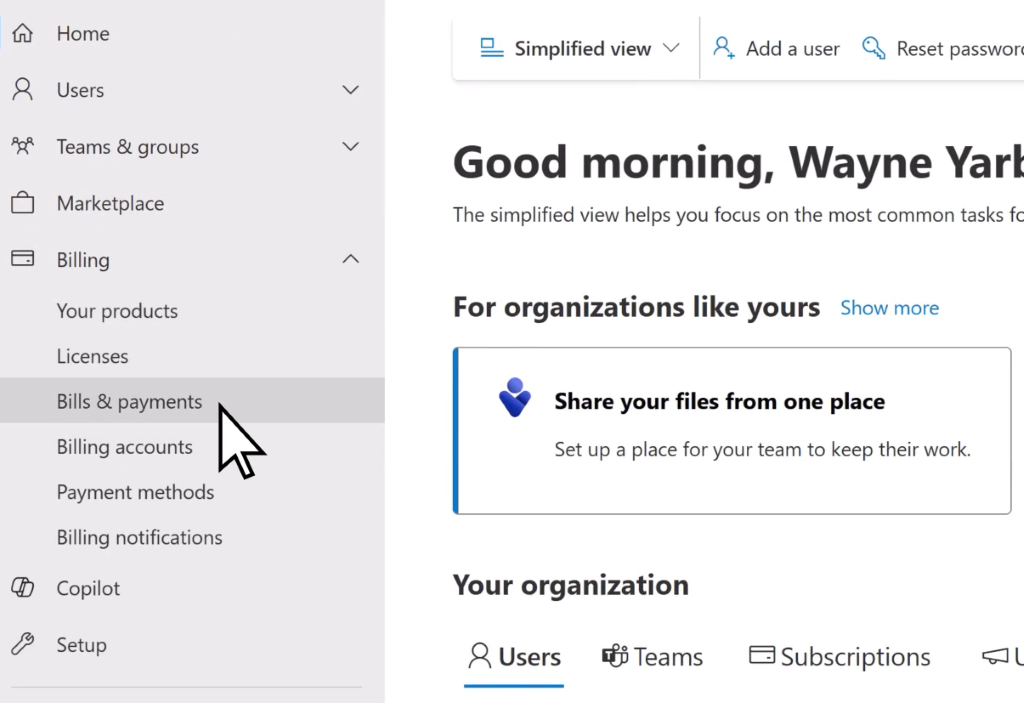
Task: Click the Show more link
Action: click(889, 308)
